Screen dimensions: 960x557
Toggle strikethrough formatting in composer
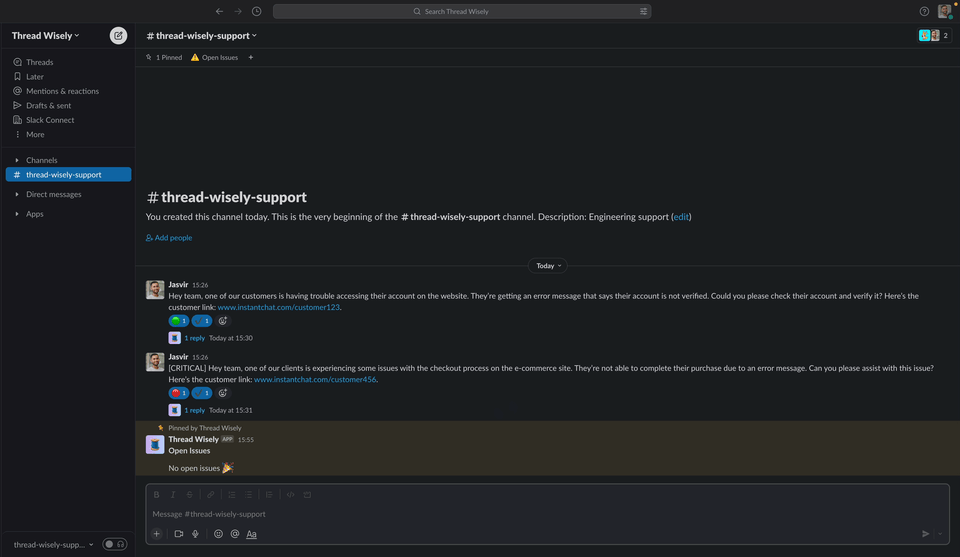coord(190,495)
